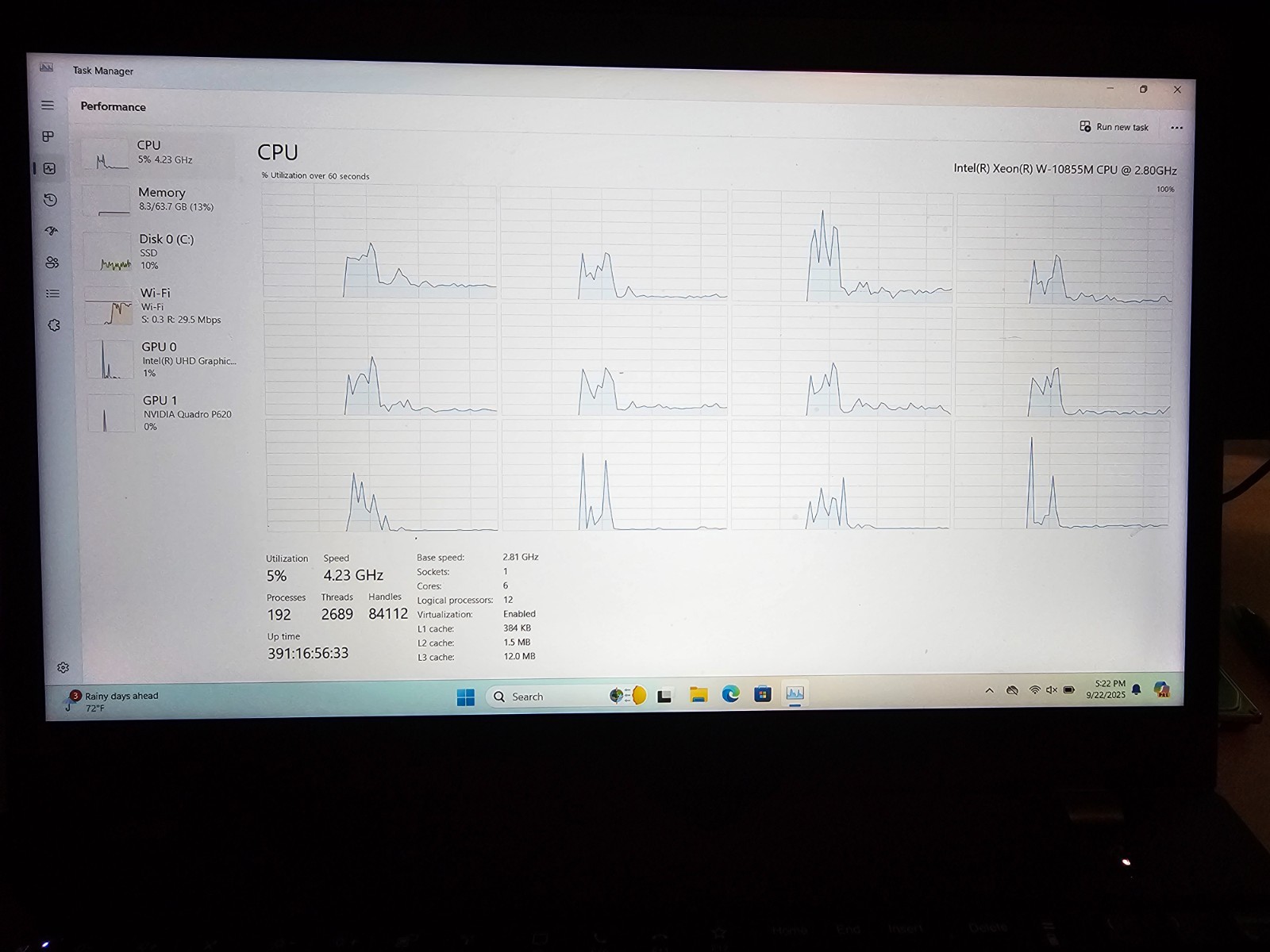Click the muted volume tray icon
Screen dimensions: 1270x952
coord(1052,690)
